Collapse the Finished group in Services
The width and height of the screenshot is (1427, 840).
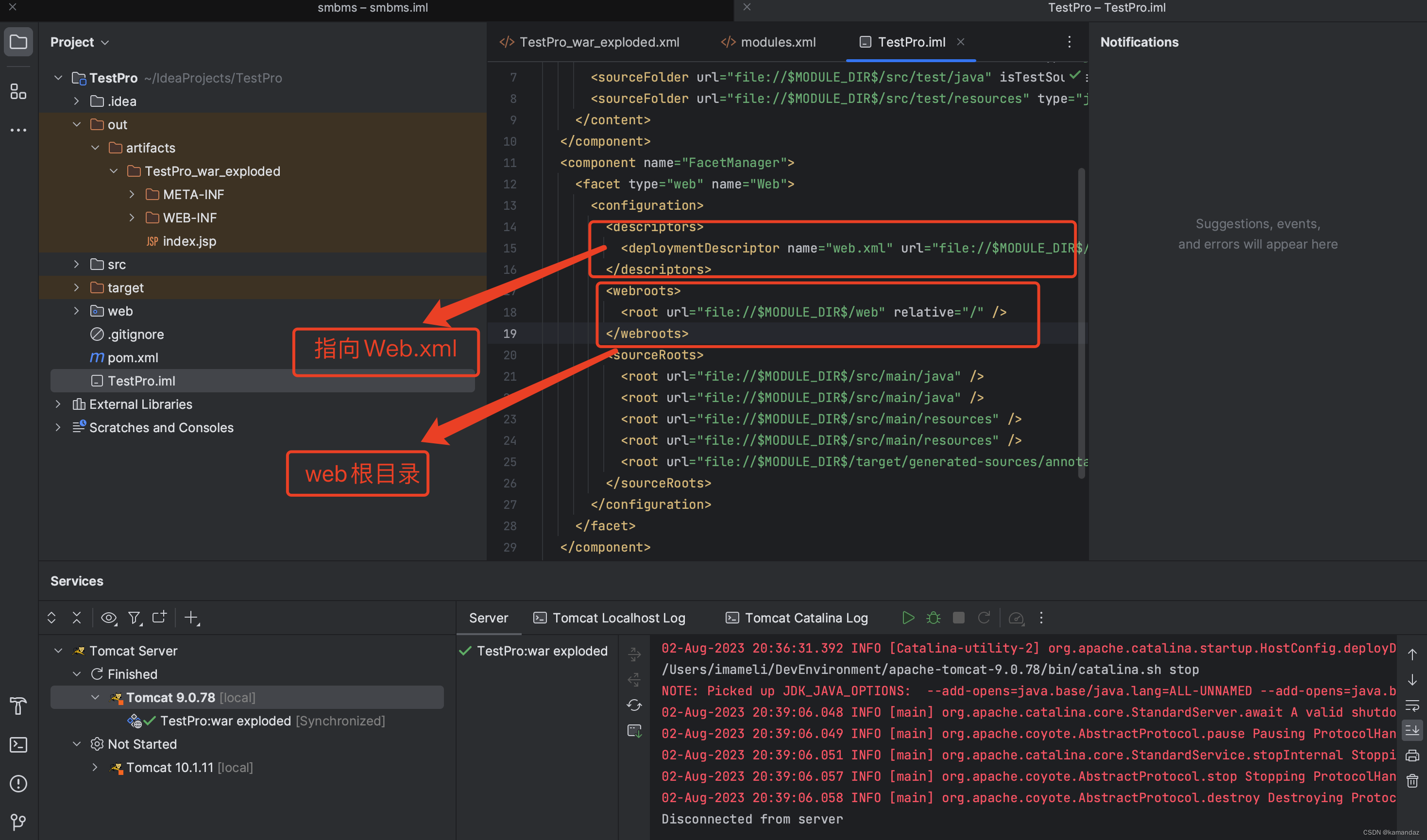(x=76, y=673)
